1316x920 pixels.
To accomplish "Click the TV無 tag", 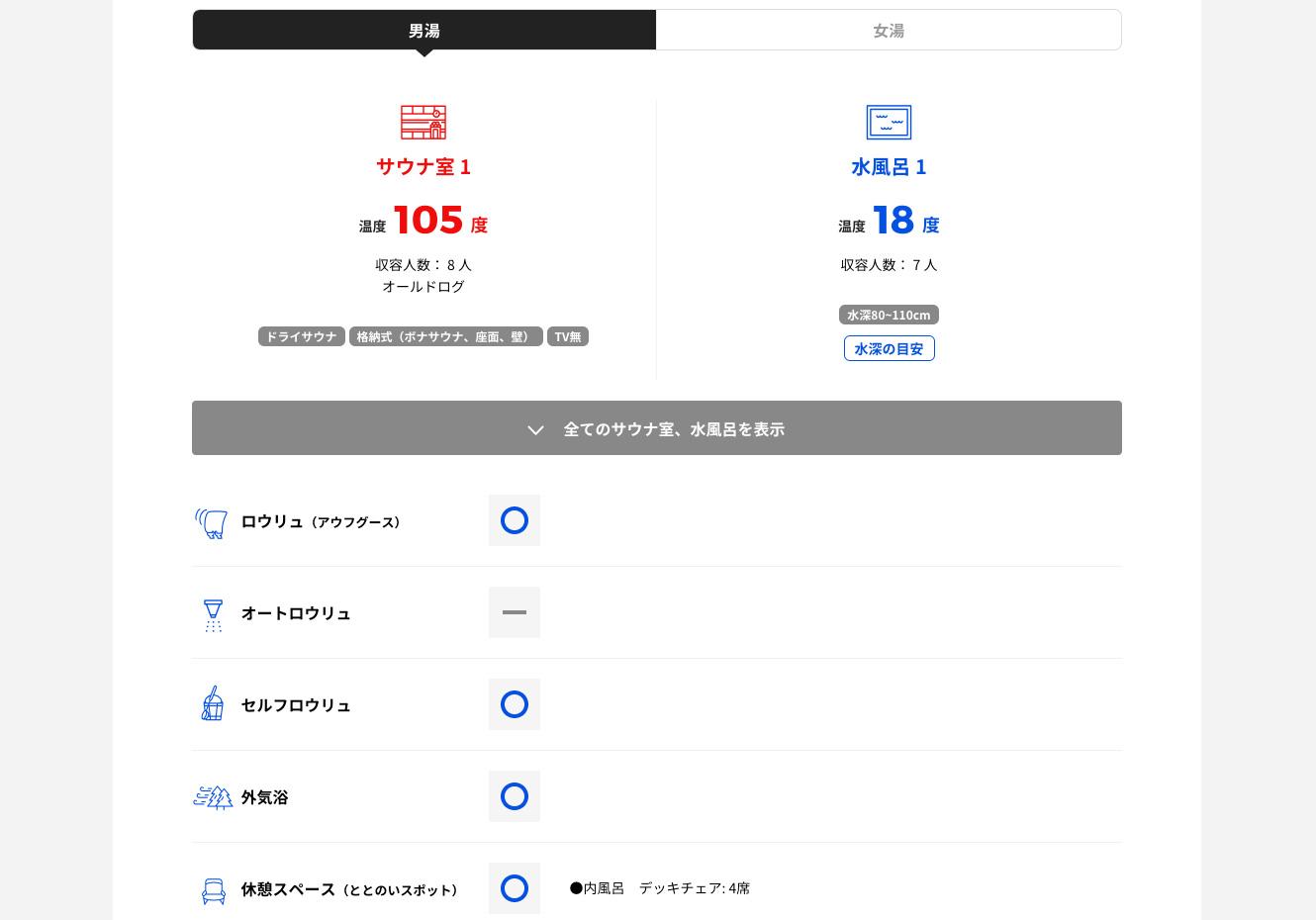I will tap(568, 336).
